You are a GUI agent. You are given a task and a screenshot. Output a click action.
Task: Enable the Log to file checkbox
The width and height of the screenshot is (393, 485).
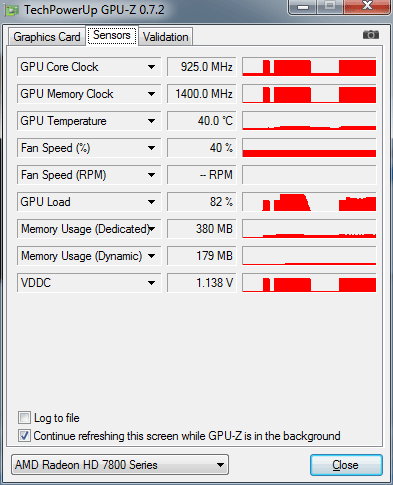point(24,418)
